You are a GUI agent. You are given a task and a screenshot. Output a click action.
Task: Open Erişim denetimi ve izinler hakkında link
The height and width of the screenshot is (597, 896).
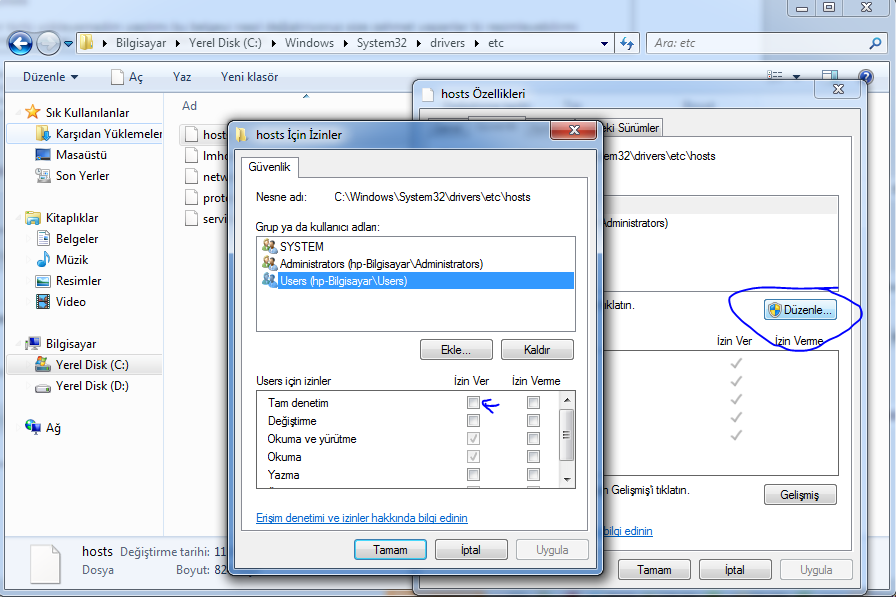pos(362,518)
